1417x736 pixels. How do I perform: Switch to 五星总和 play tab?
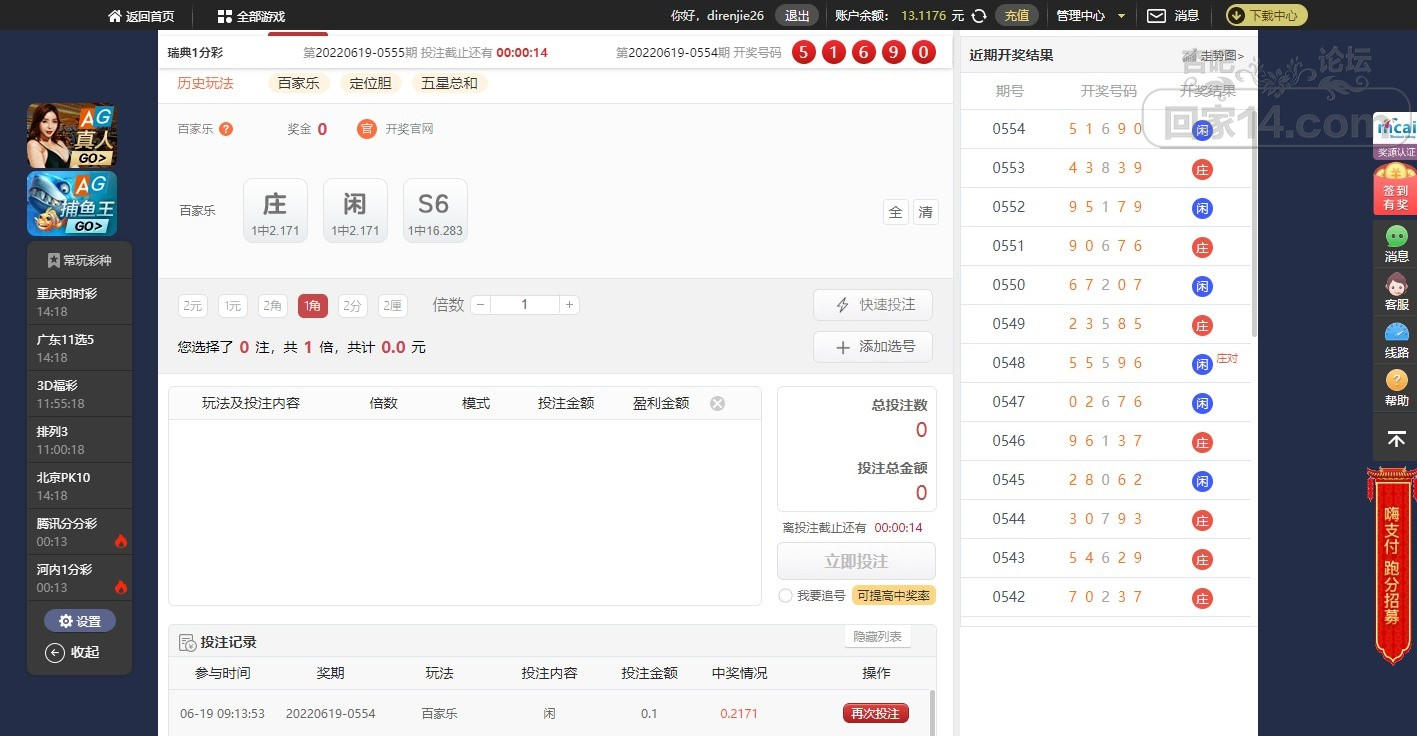tap(449, 83)
